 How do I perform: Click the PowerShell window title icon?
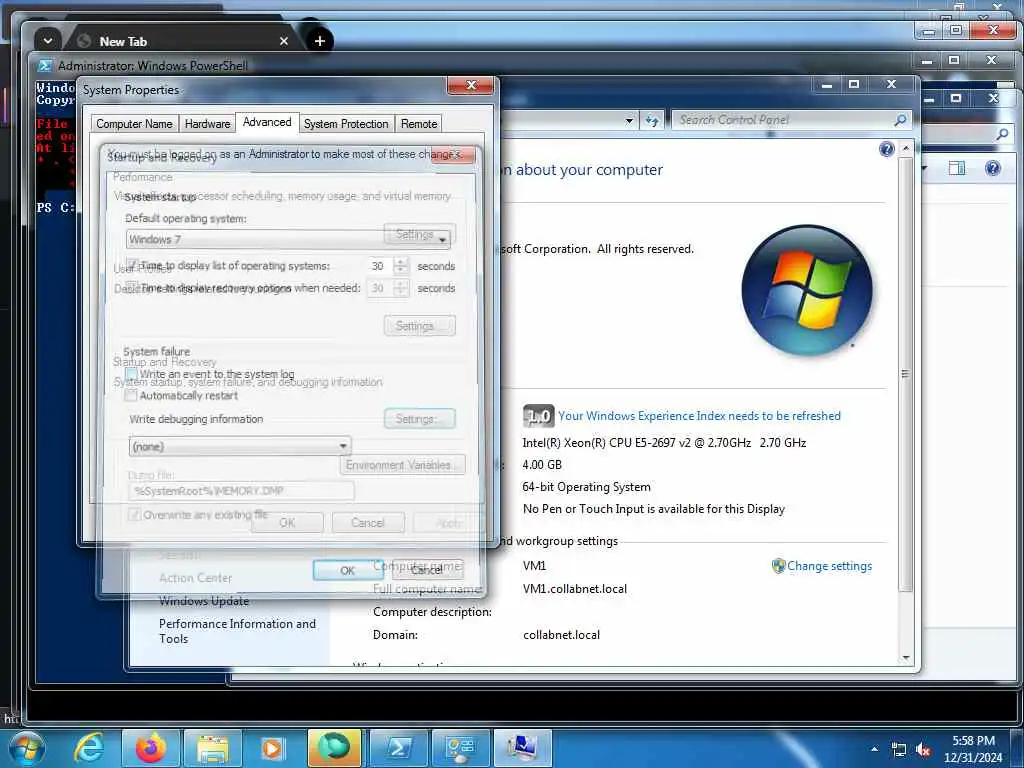[x=45, y=65]
